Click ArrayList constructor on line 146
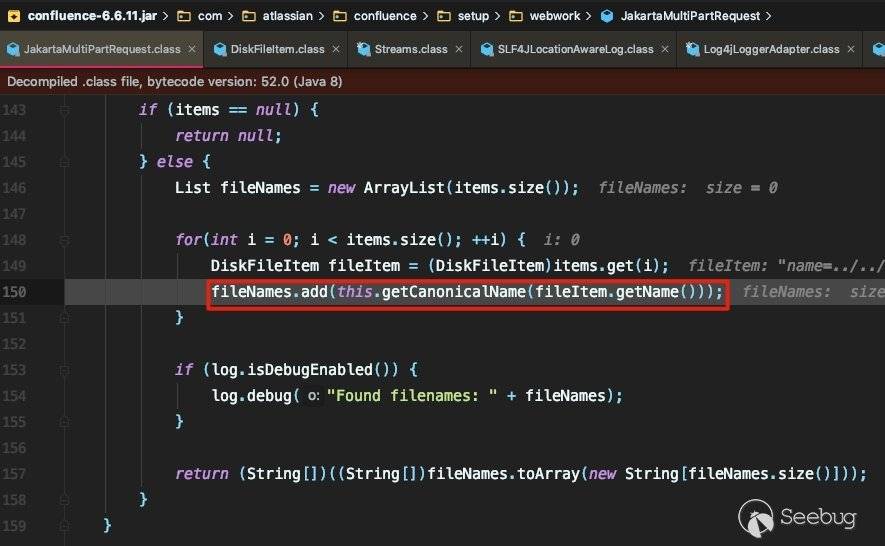885x546 pixels. [x=404, y=188]
